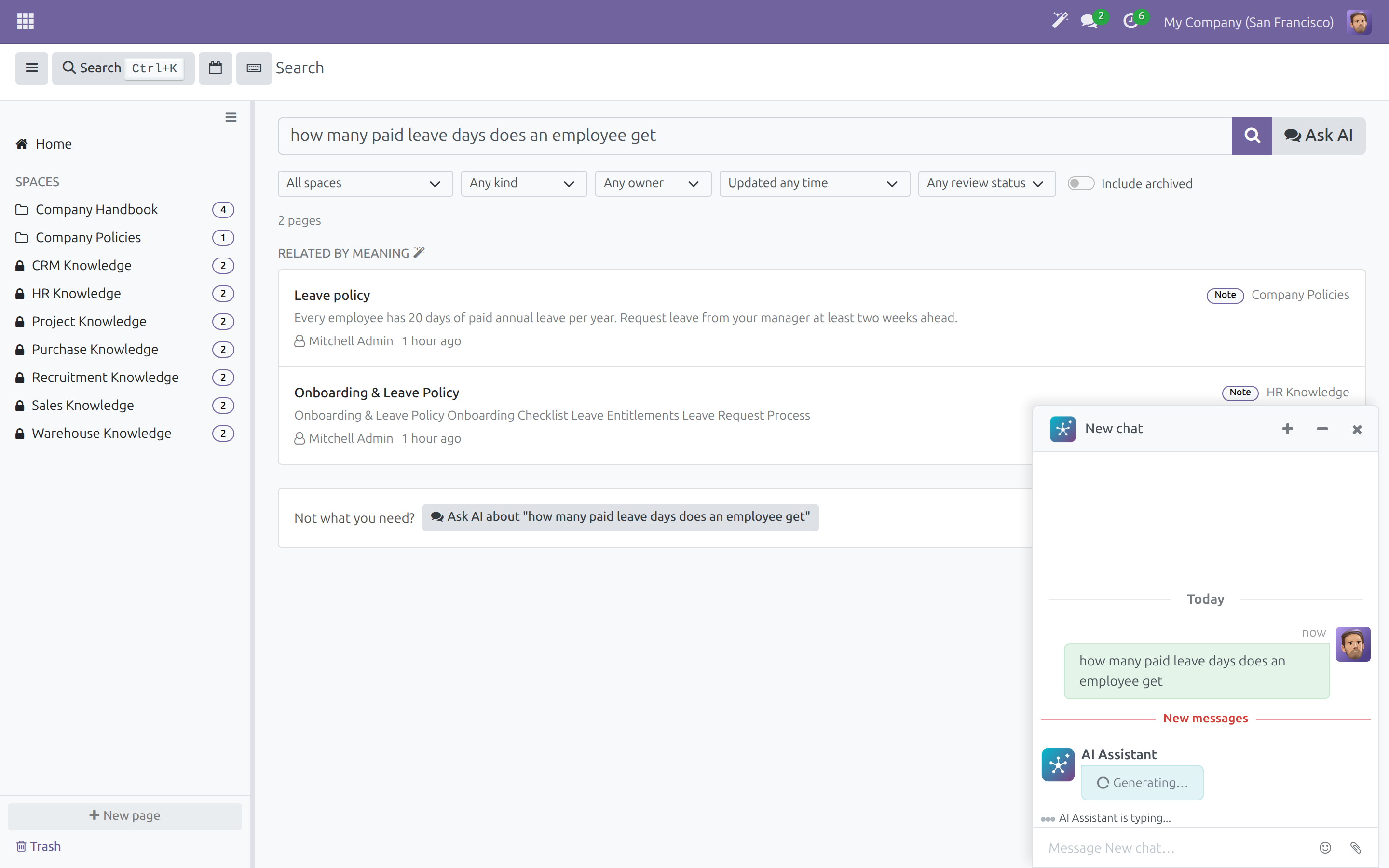Viewport: 1389px width, 868px height.
Task: Click the chat bubble with leave days question
Action: [1196, 670]
